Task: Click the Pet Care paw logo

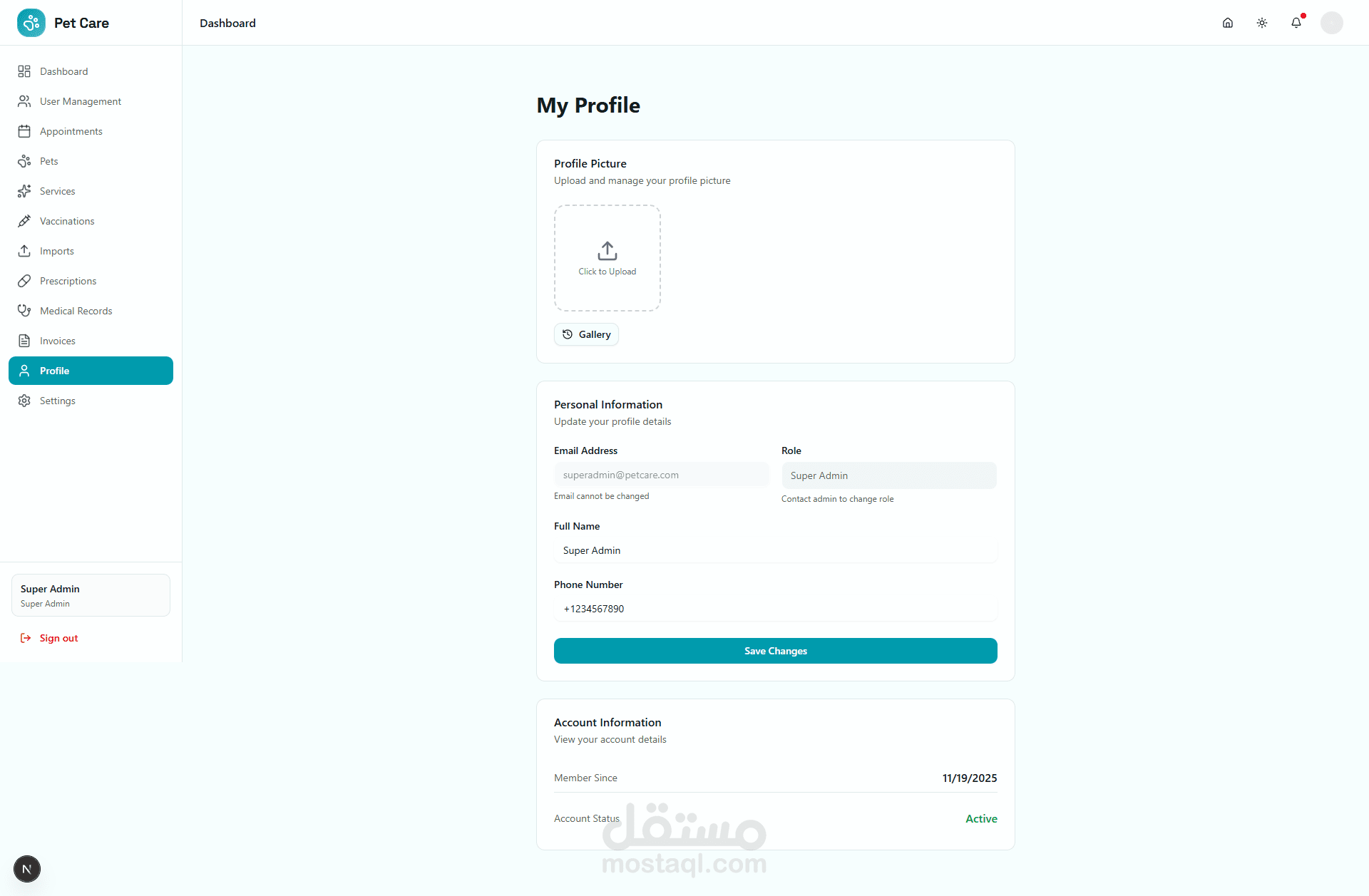Action: coord(31,23)
